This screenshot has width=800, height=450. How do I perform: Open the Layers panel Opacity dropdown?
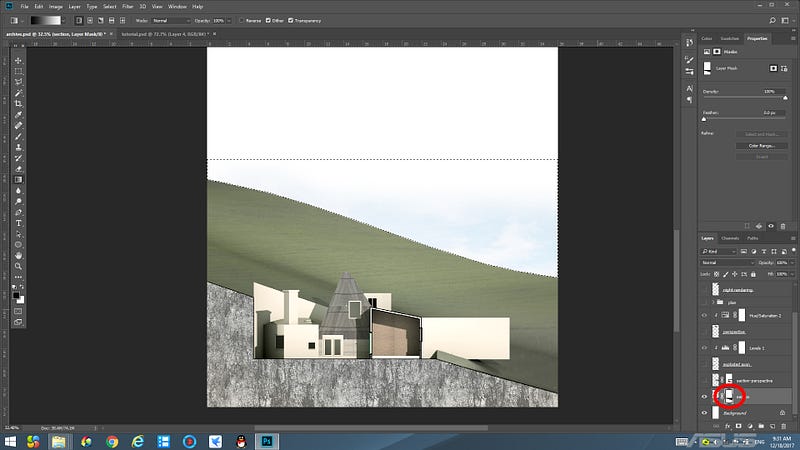pyautogui.click(x=791, y=263)
